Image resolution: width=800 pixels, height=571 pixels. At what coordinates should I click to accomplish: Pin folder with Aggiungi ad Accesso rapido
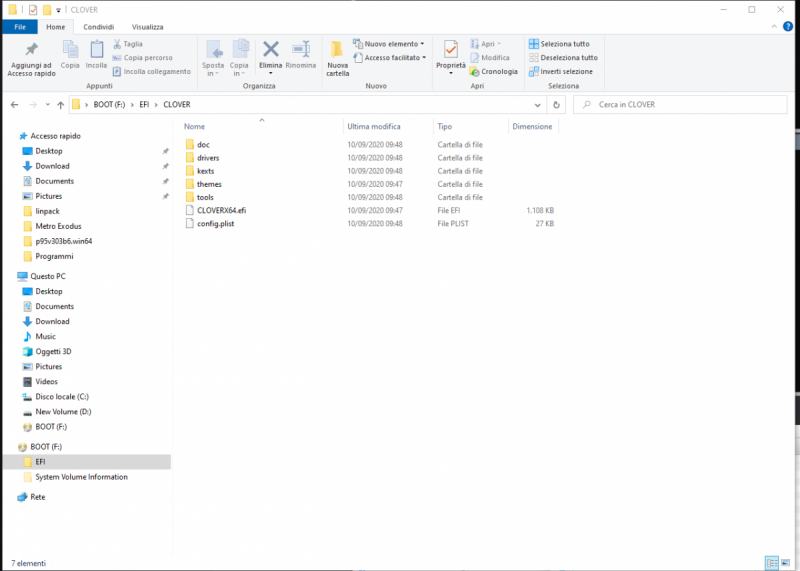31,59
